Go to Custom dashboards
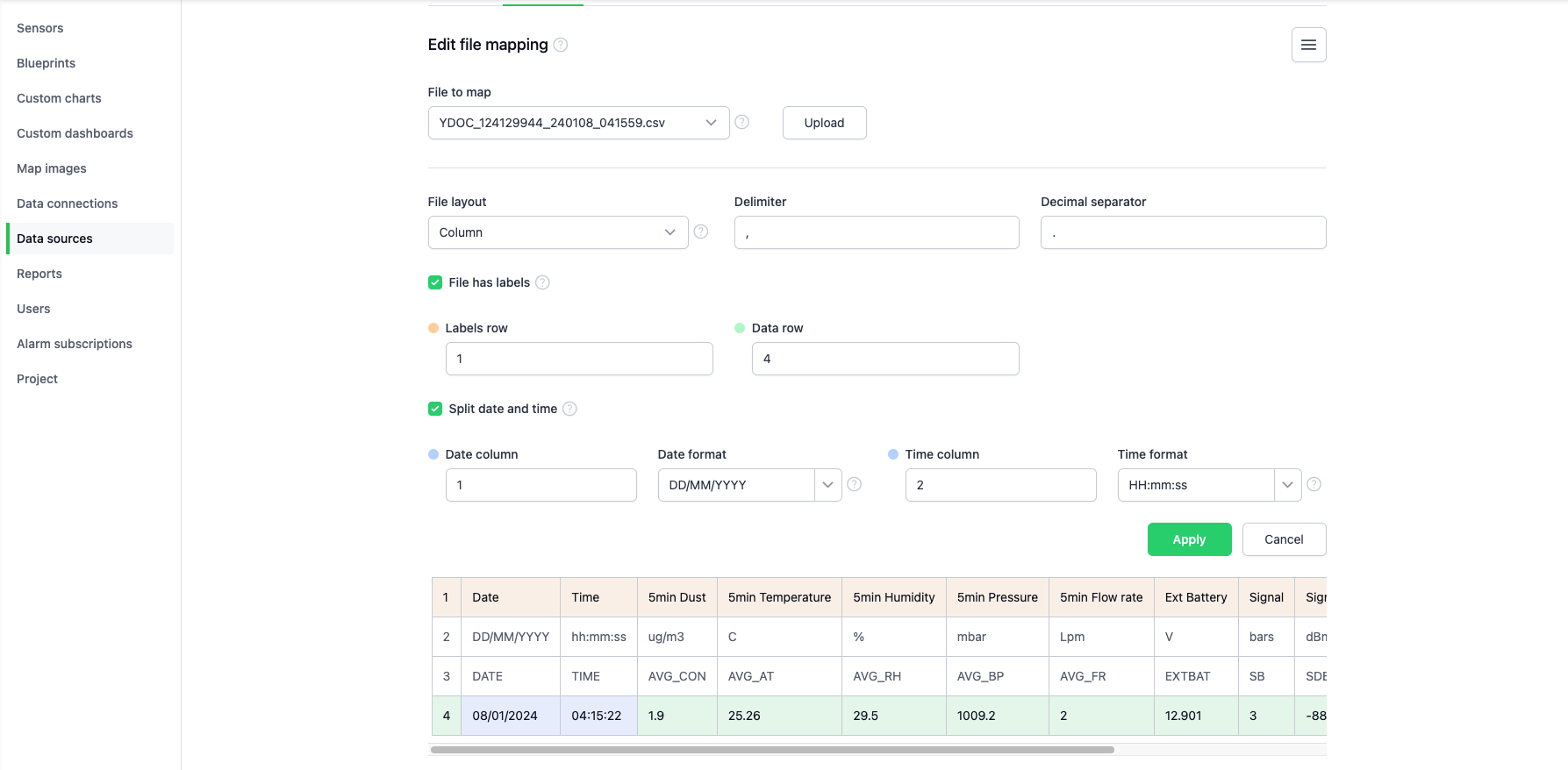Screen dimensions: 1568x770 tap(75, 133)
